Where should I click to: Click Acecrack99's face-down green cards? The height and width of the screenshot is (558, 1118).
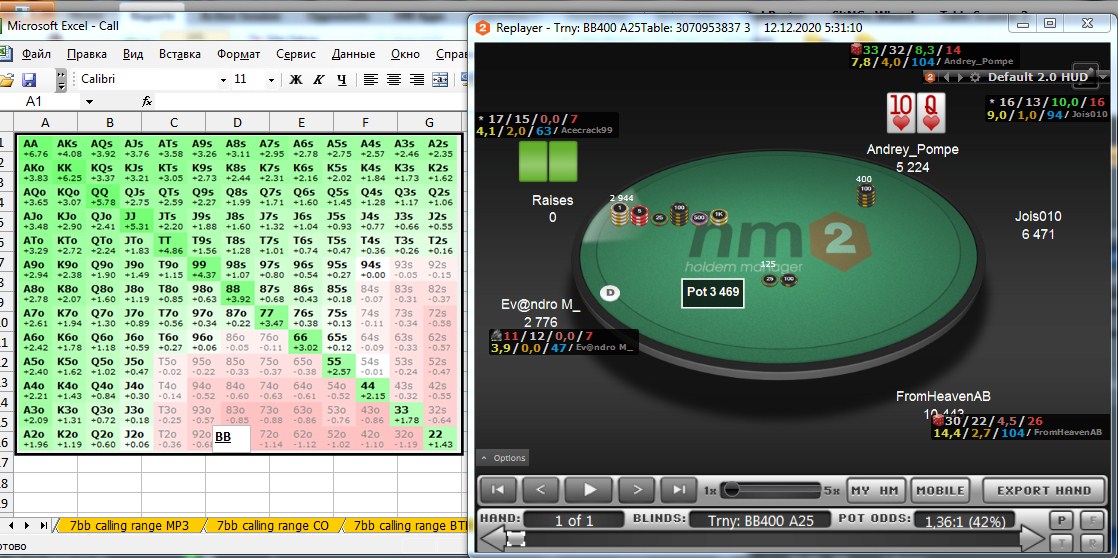tap(548, 161)
